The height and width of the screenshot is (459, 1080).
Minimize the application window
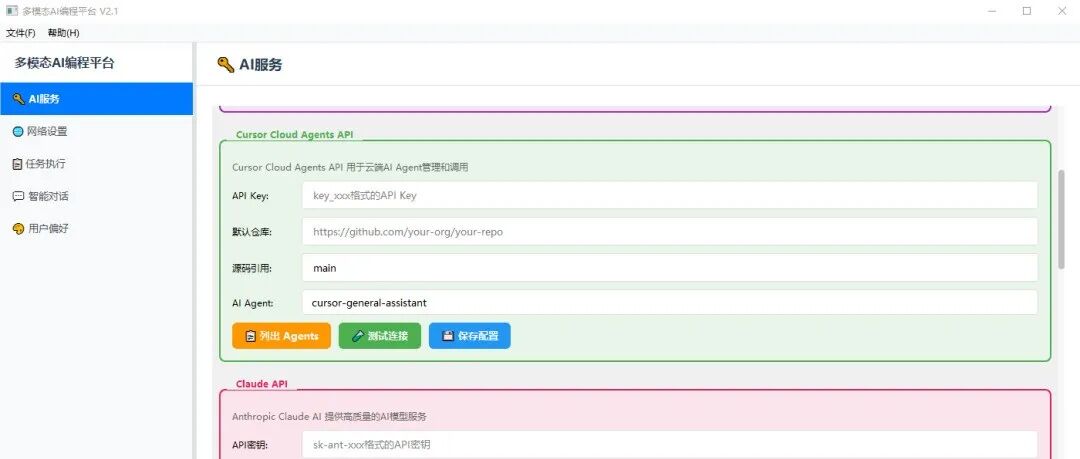(x=992, y=11)
